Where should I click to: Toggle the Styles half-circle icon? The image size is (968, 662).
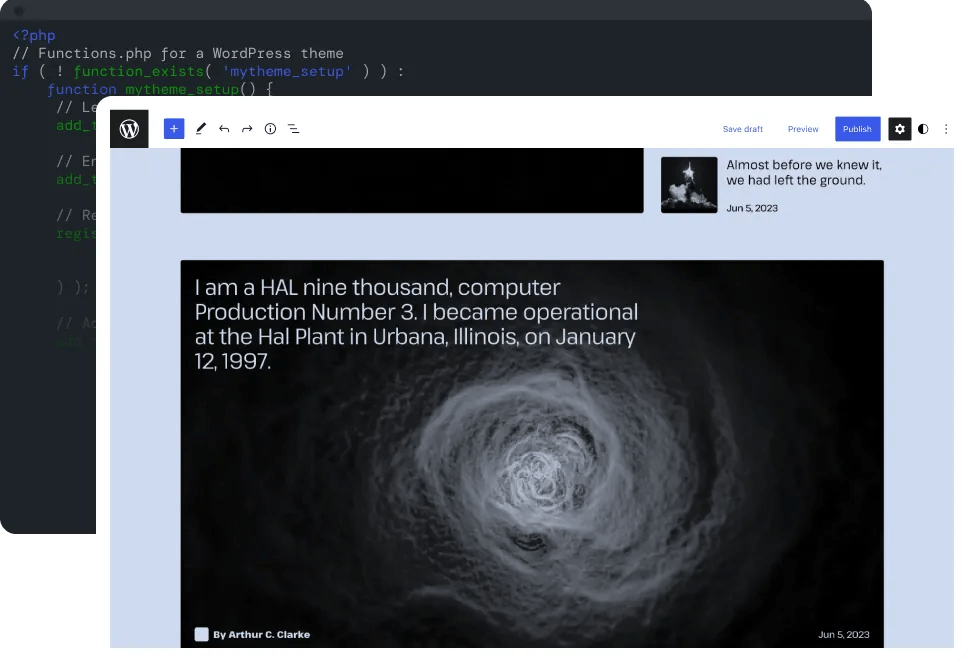[x=923, y=129]
